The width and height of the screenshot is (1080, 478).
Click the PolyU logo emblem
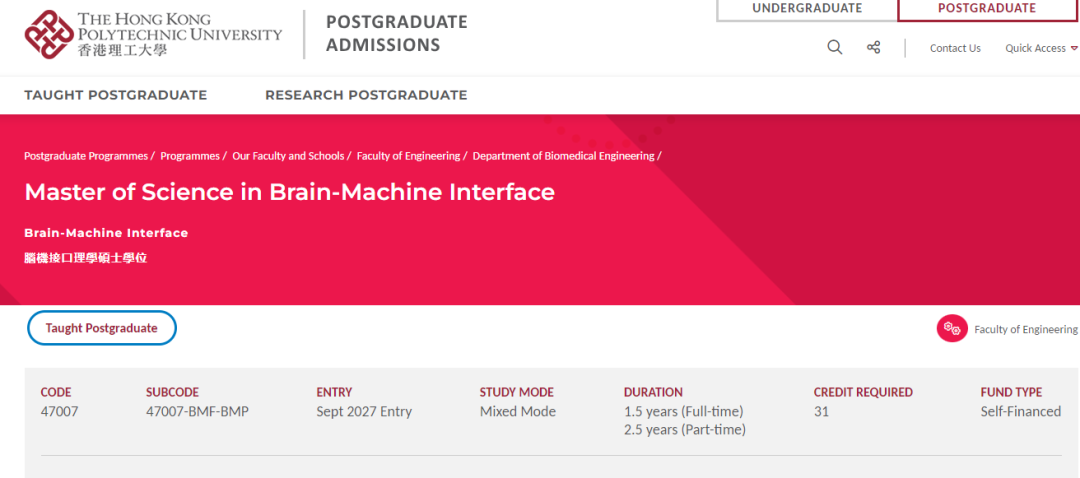(49, 34)
